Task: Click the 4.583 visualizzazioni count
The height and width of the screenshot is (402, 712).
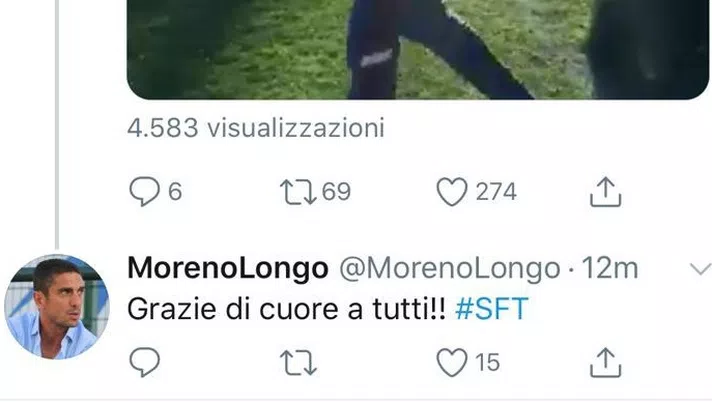Action: pos(256,128)
